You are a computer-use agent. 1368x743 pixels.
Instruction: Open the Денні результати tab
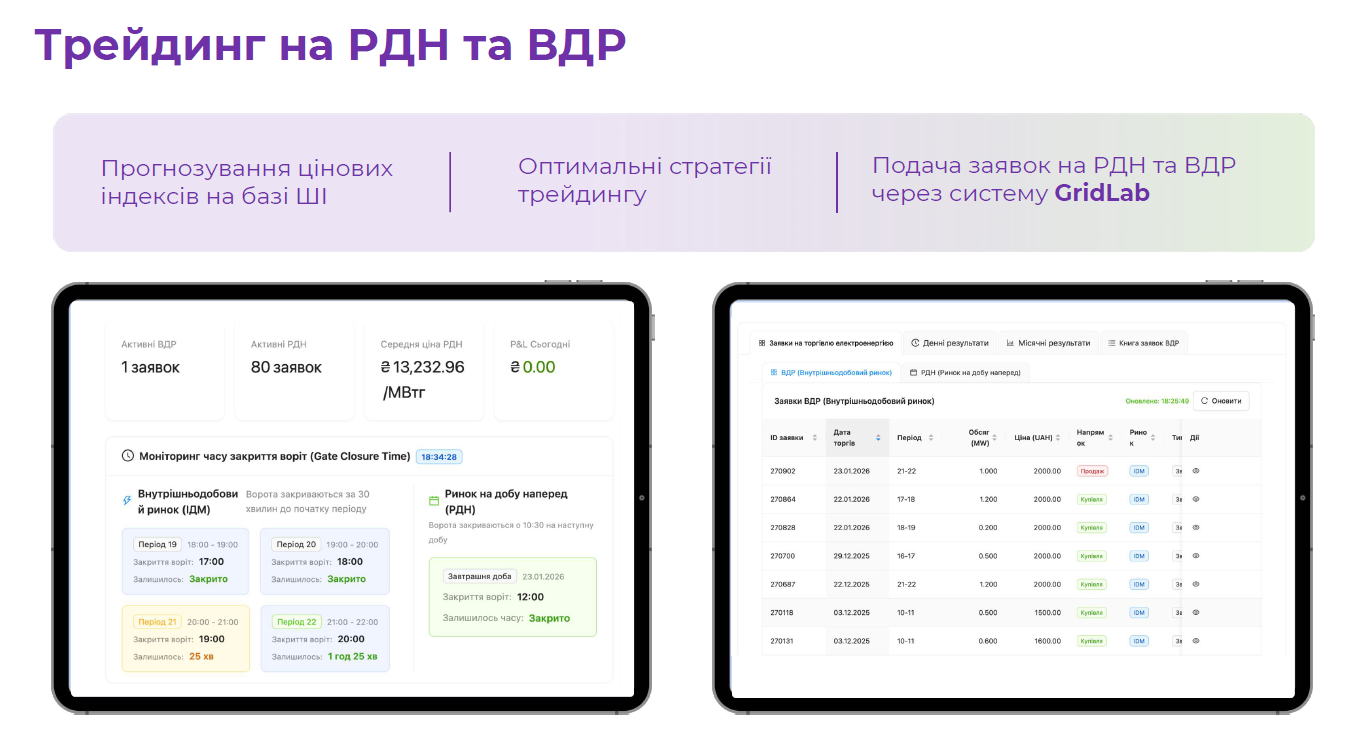950,343
